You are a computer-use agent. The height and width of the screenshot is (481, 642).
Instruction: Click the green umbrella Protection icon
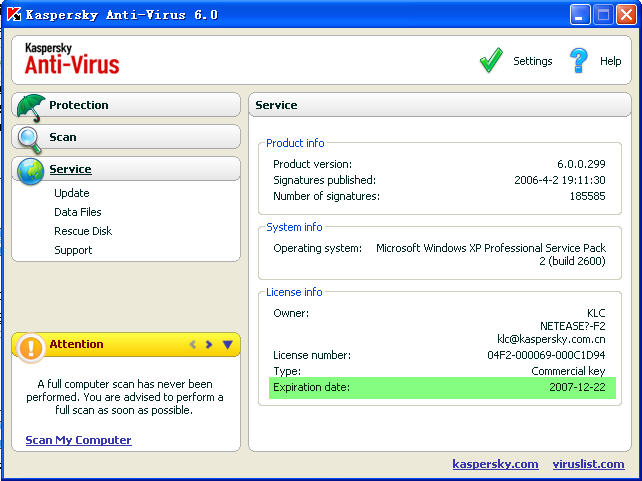(x=31, y=107)
